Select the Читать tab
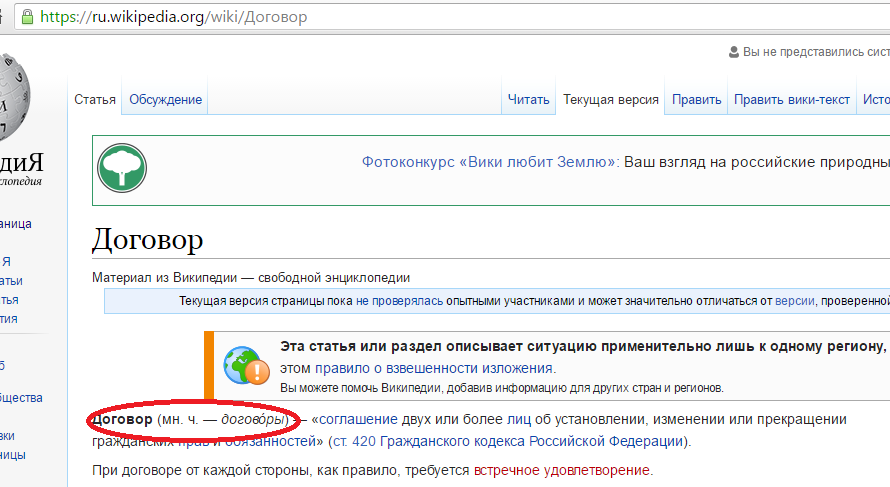The height and width of the screenshot is (487, 890). click(528, 99)
